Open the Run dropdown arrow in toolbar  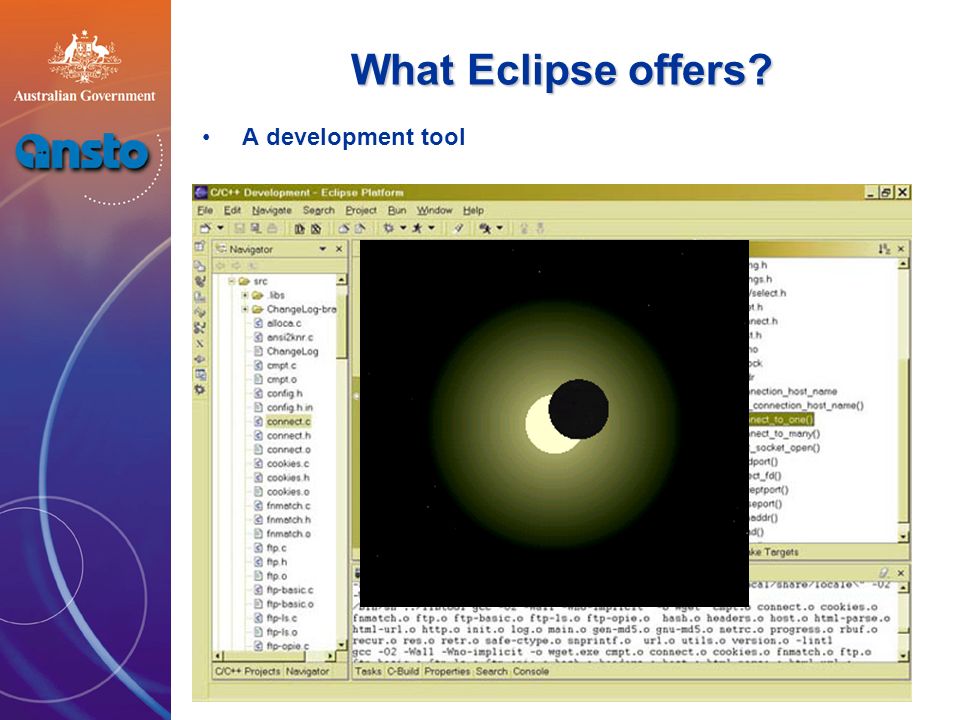pos(432,228)
